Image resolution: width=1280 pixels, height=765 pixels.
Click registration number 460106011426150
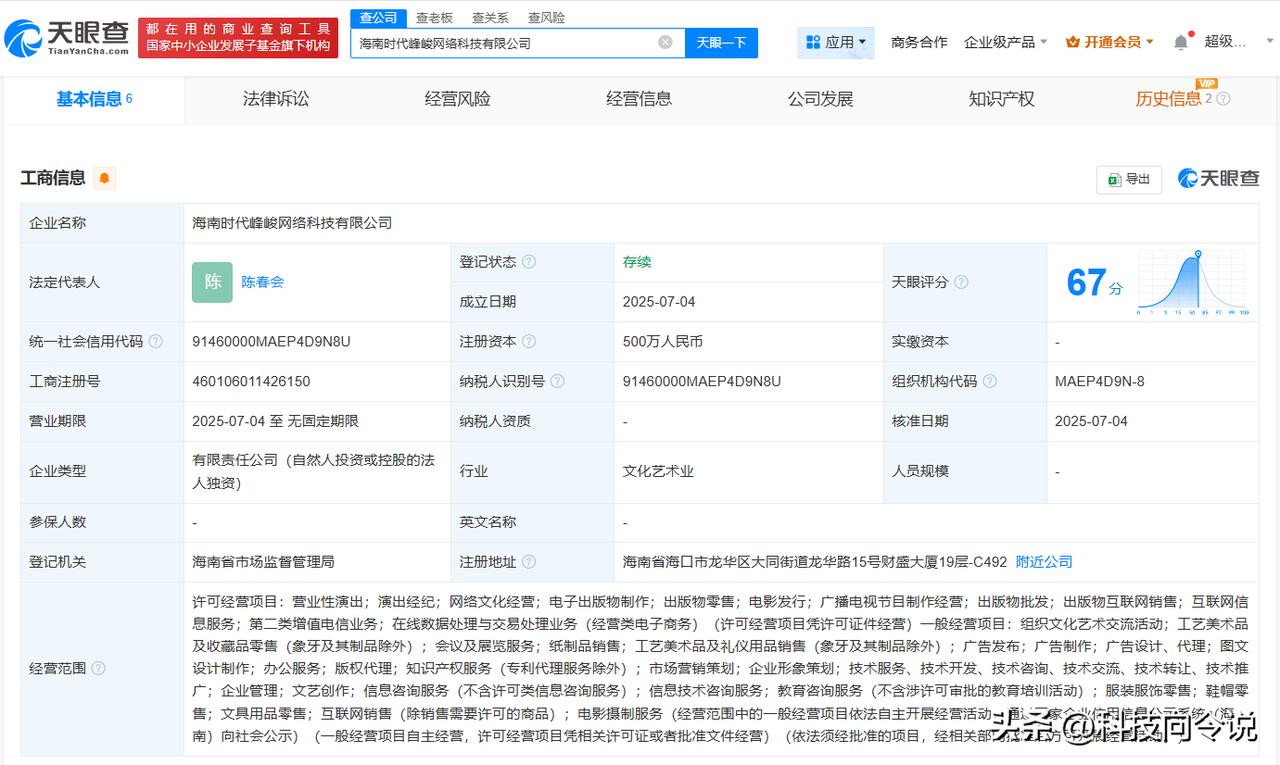[251, 381]
